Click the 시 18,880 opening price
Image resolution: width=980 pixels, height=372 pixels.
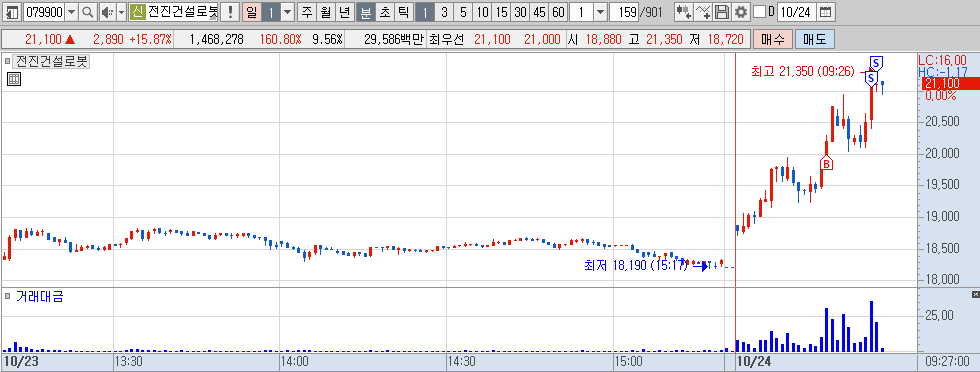coord(595,39)
